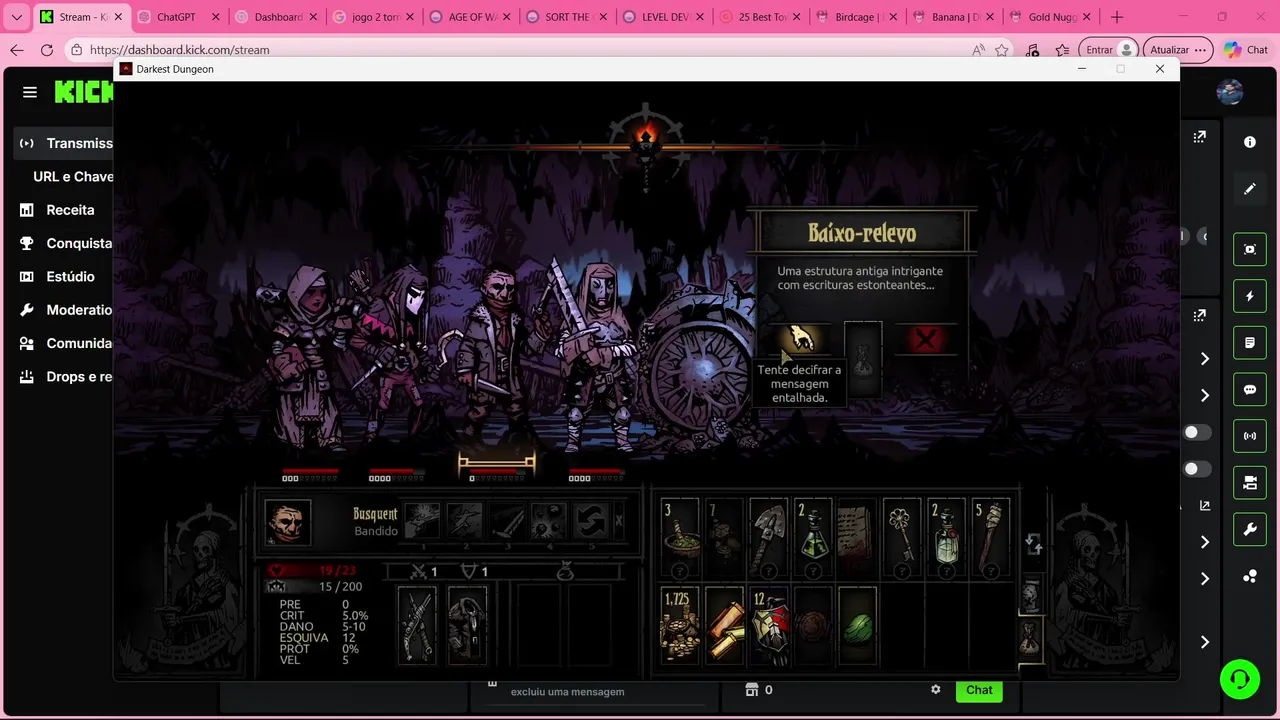Click the broadcast signal icon in right rail
Image resolution: width=1280 pixels, height=720 pixels.
click(1249, 436)
